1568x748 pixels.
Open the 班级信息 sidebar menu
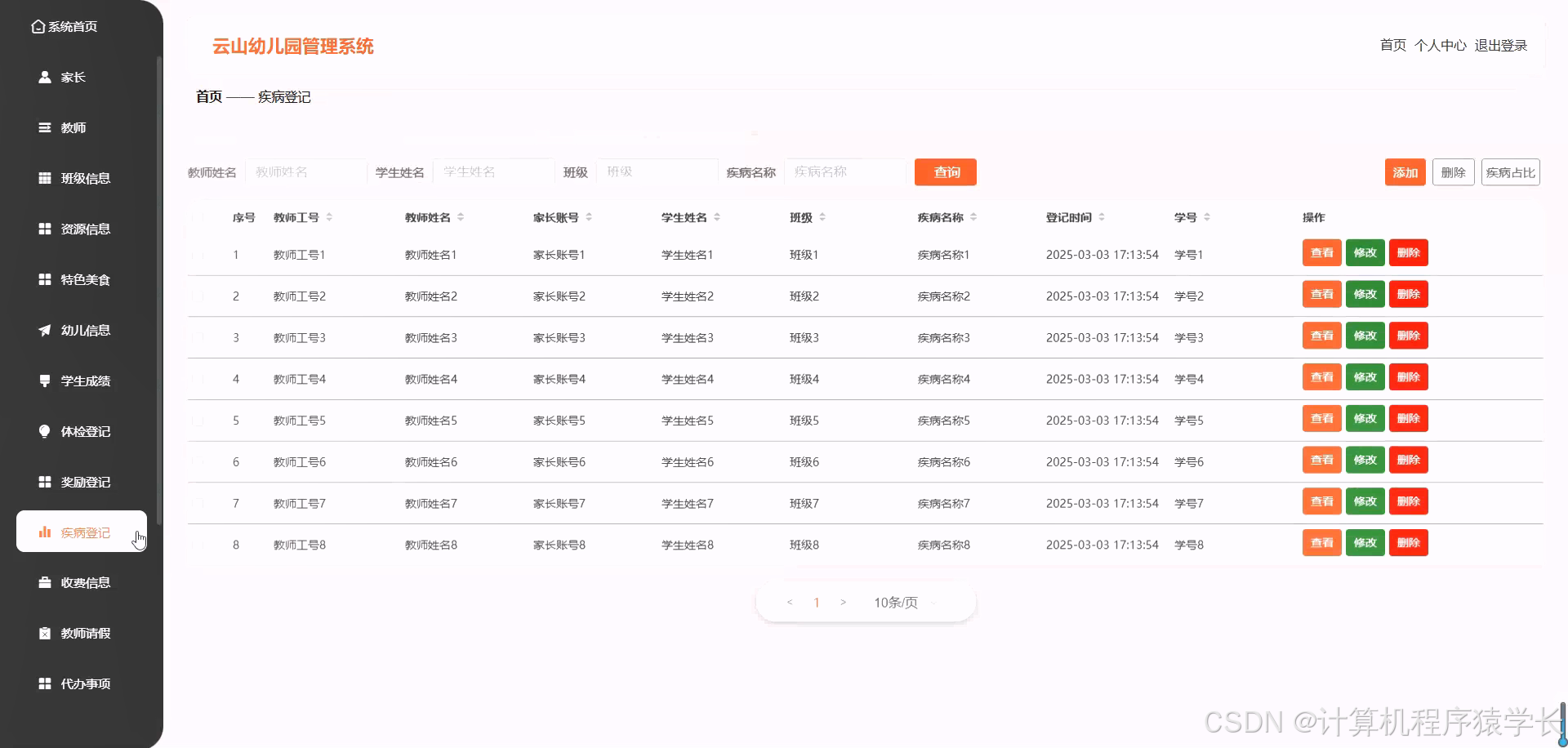point(82,178)
